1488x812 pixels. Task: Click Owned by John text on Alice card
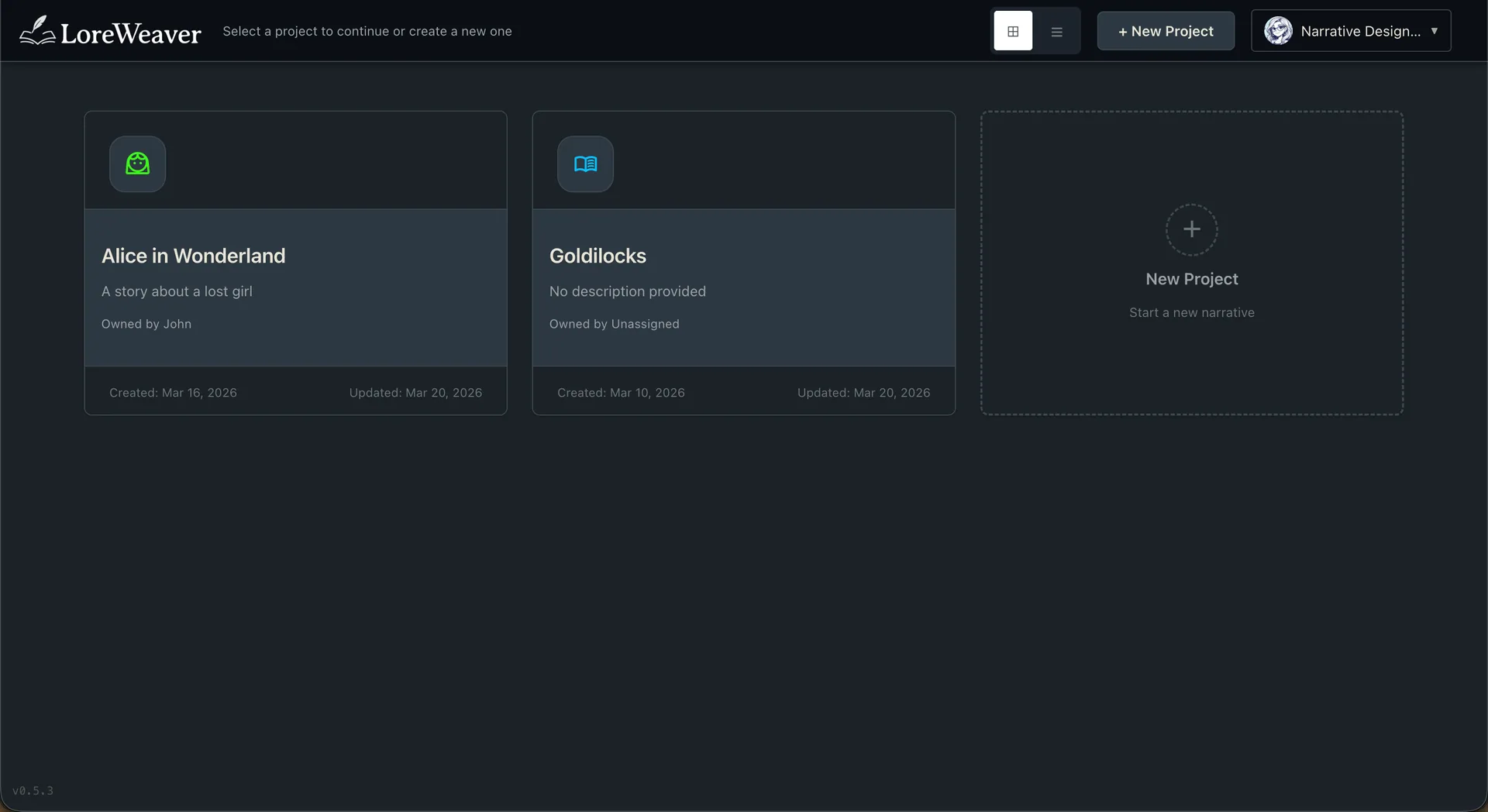click(146, 324)
